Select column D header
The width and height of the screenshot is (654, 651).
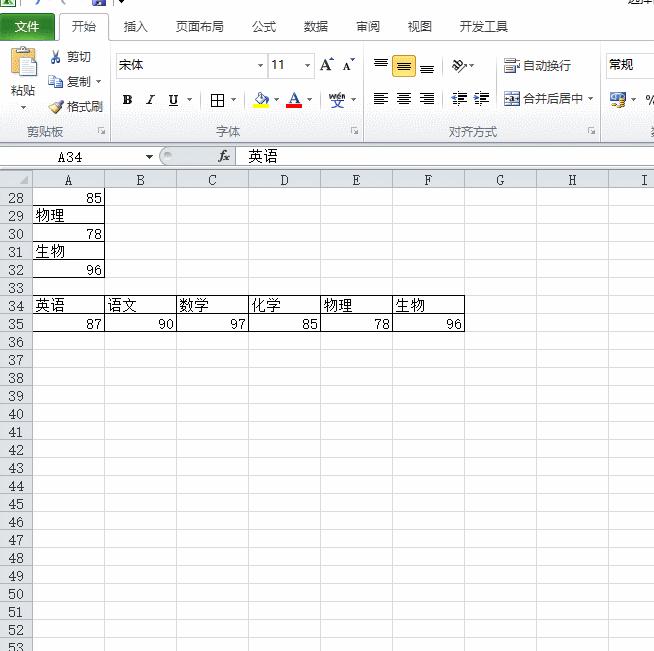pos(284,180)
